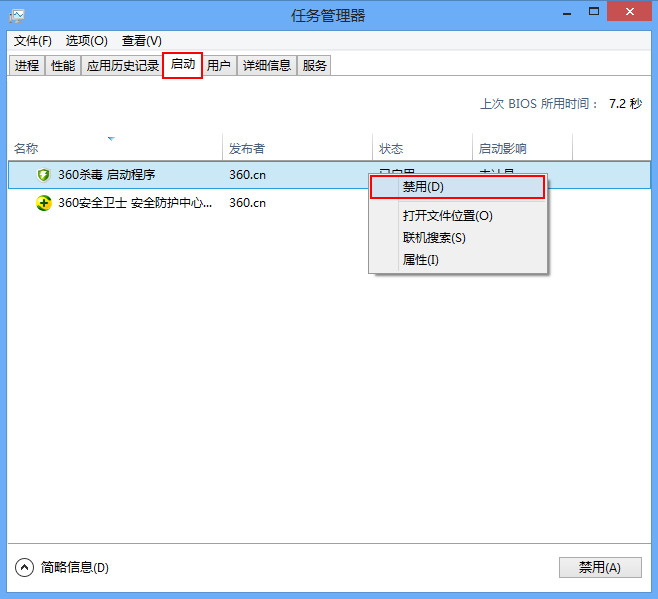Screen dimensions: 658x599
Task: Sort by the 发布者 column header
Action: point(246,149)
